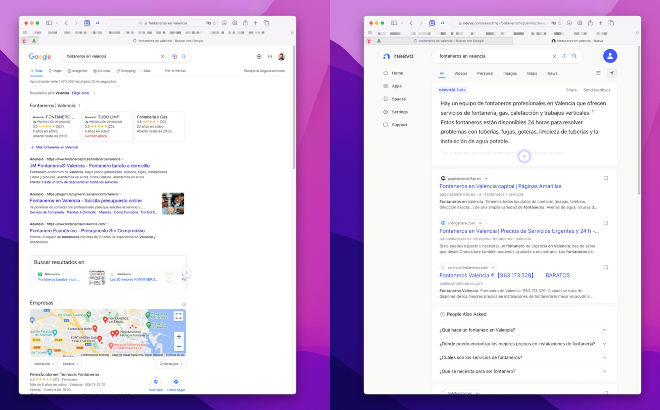Click "Más fontaneros en Valencia" link
Screen dimensions: 660x410
click(55, 147)
